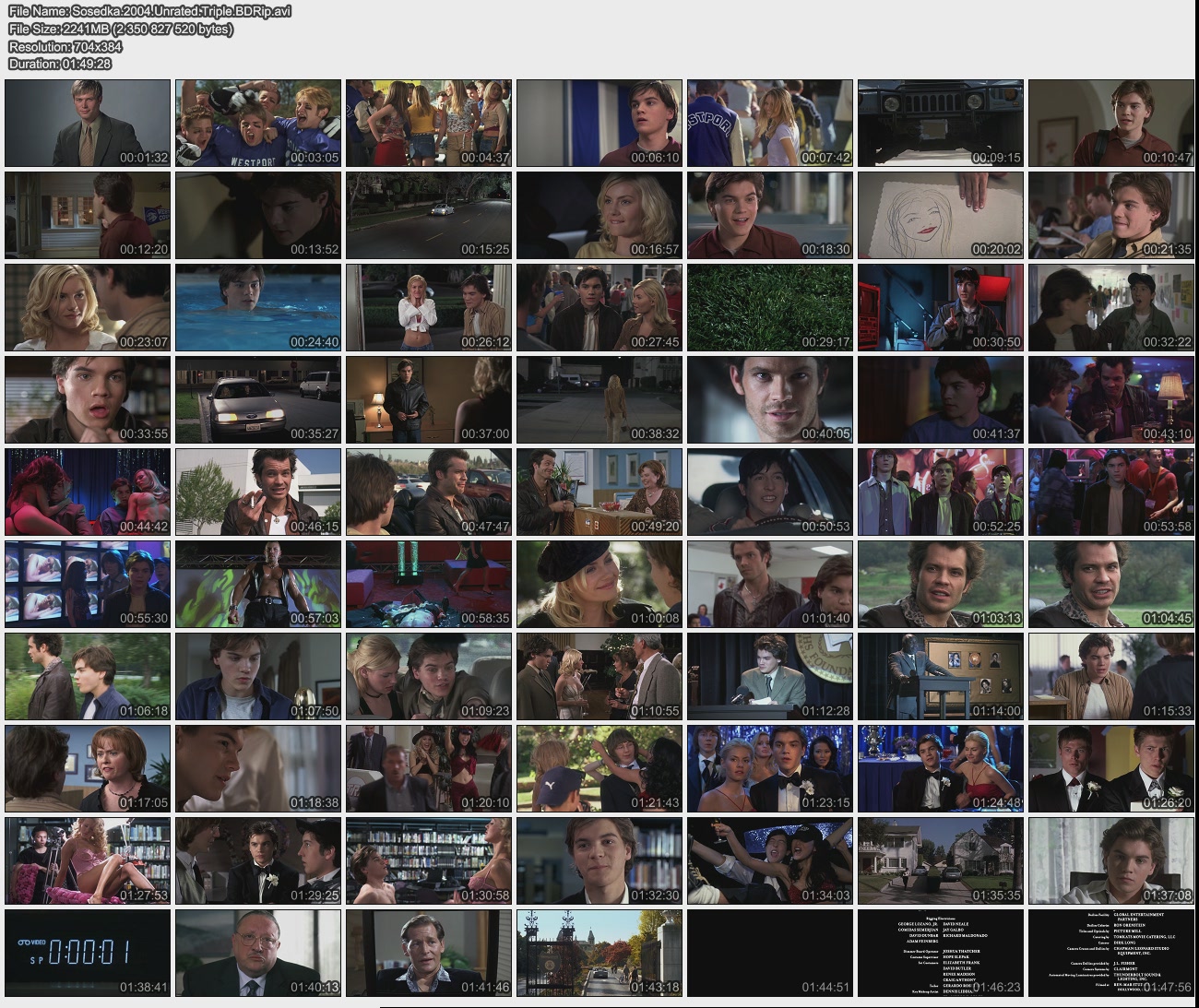Open the campus gate thumbnail at 01:43:18
Image resolution: width=1199 pixels, height=1008 pixels.
(x=599, y=953)
